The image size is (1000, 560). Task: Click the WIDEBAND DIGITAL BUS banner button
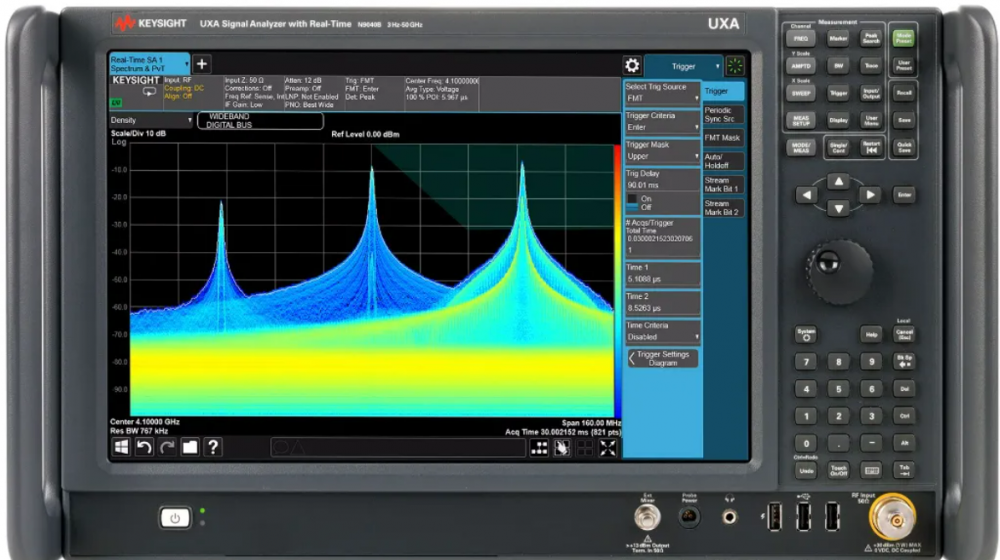(260, 121)
